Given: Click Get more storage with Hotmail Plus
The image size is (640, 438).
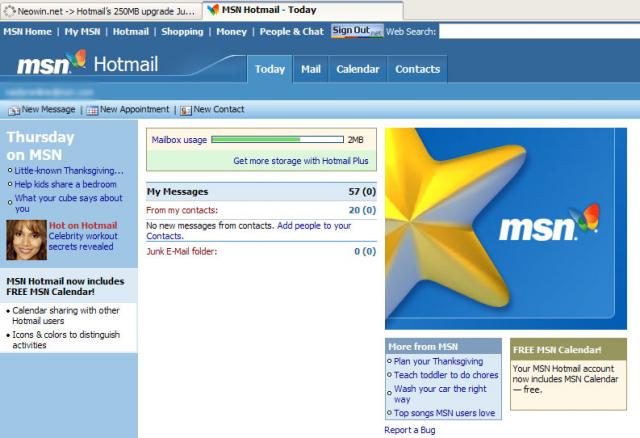Looking at the screenshot, I should pos(301,161).
